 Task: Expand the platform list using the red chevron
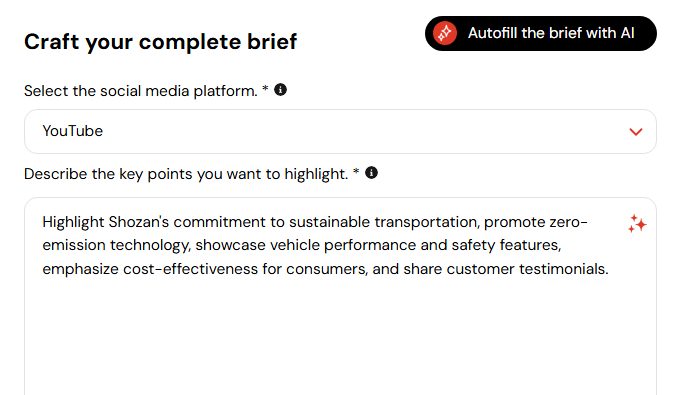636,132
